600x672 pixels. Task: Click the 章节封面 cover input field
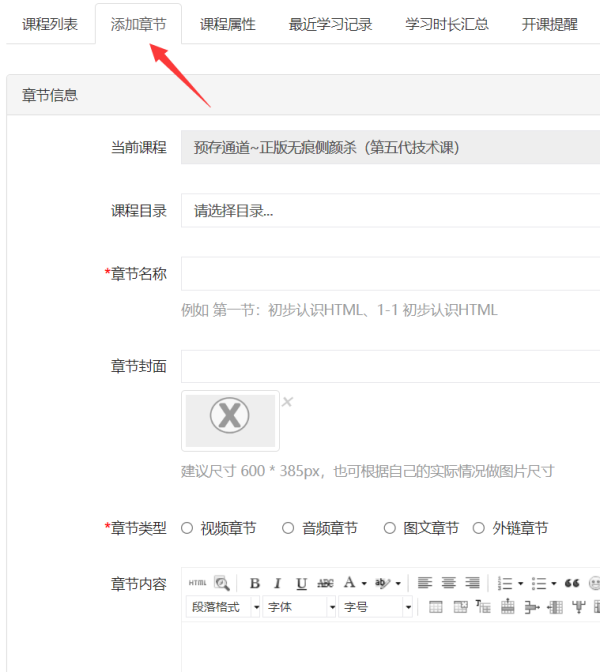tap(390, 366)
